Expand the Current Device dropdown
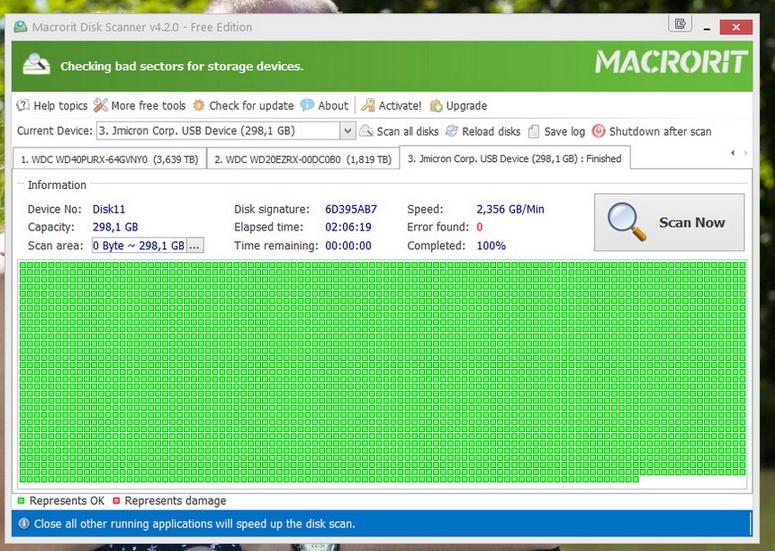Screen dimensions: 775x551 point(347,131)
